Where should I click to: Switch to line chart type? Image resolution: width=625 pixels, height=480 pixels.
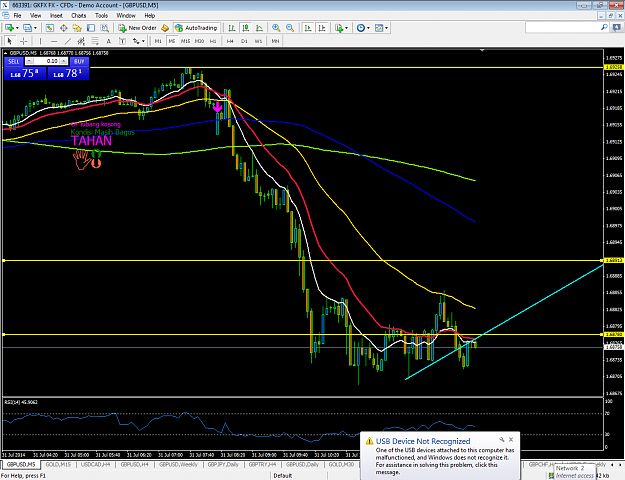tap(259, 28)
